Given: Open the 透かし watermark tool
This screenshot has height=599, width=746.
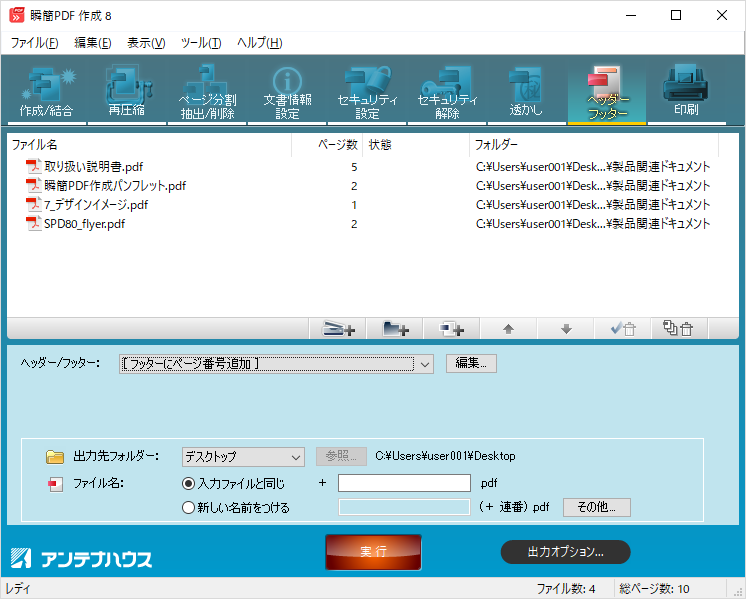Looking at the screenshot, I should (x=526, y=92).
